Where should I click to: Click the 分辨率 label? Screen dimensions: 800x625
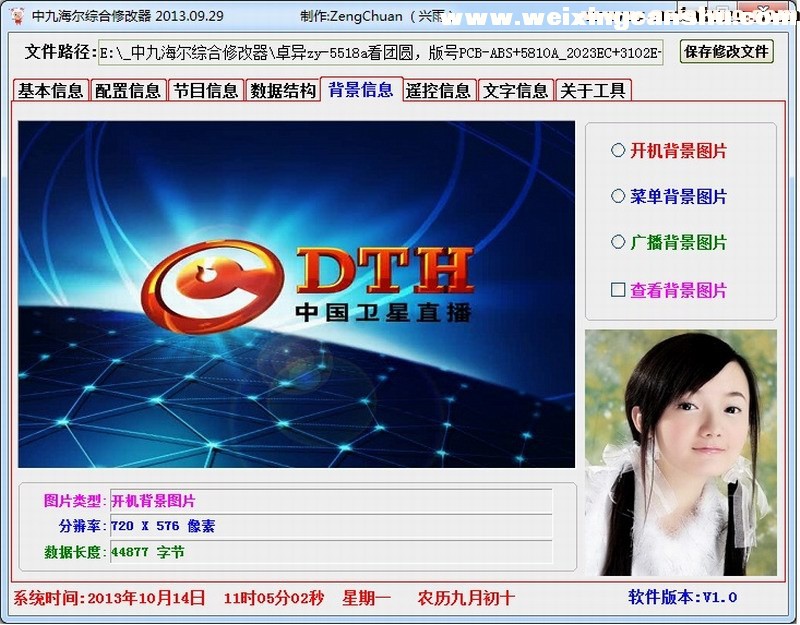(82, 526)
